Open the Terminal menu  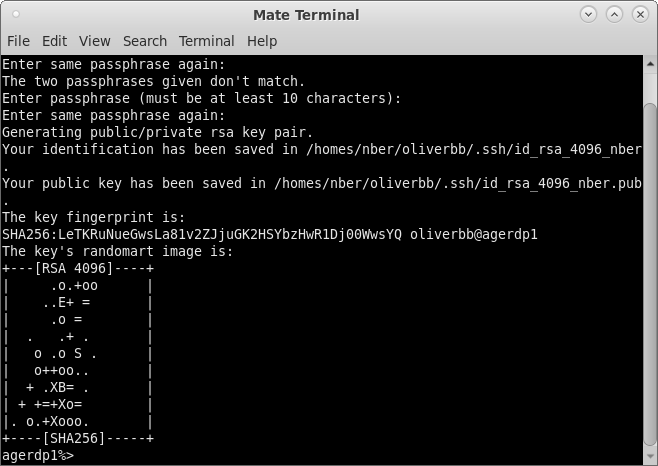(206, 41)
